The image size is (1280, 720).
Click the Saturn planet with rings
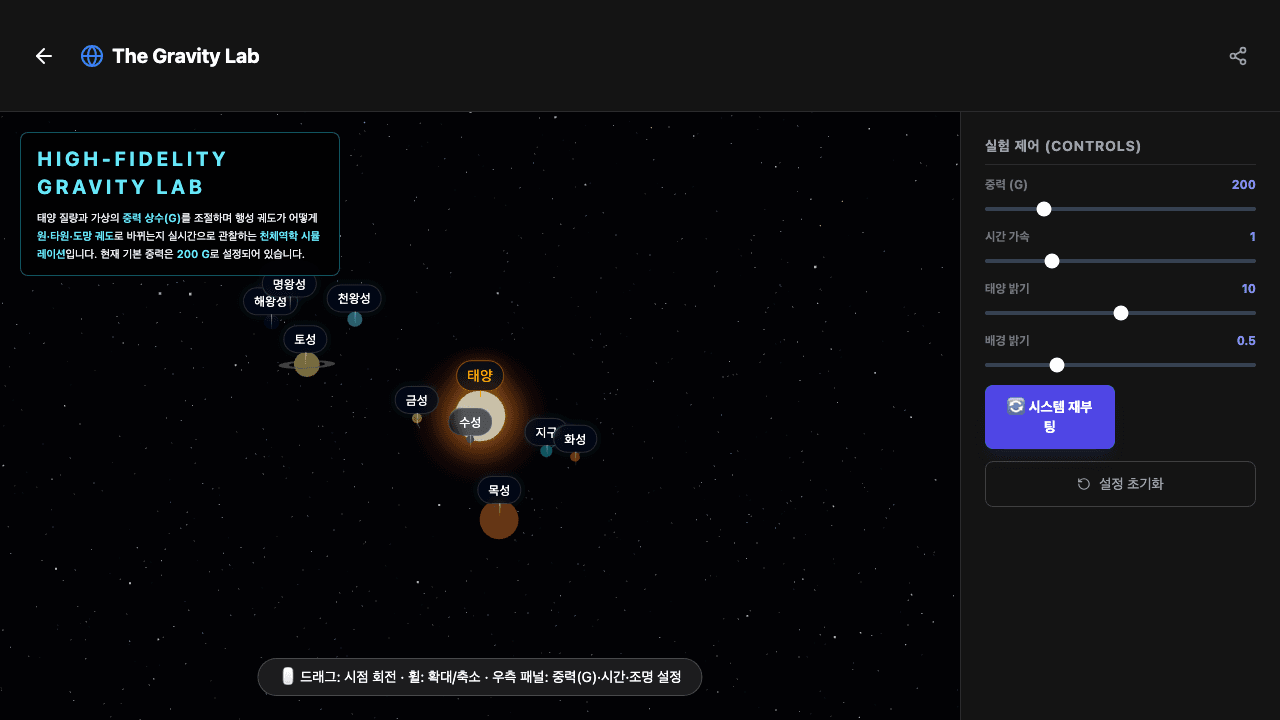[307, 365]
